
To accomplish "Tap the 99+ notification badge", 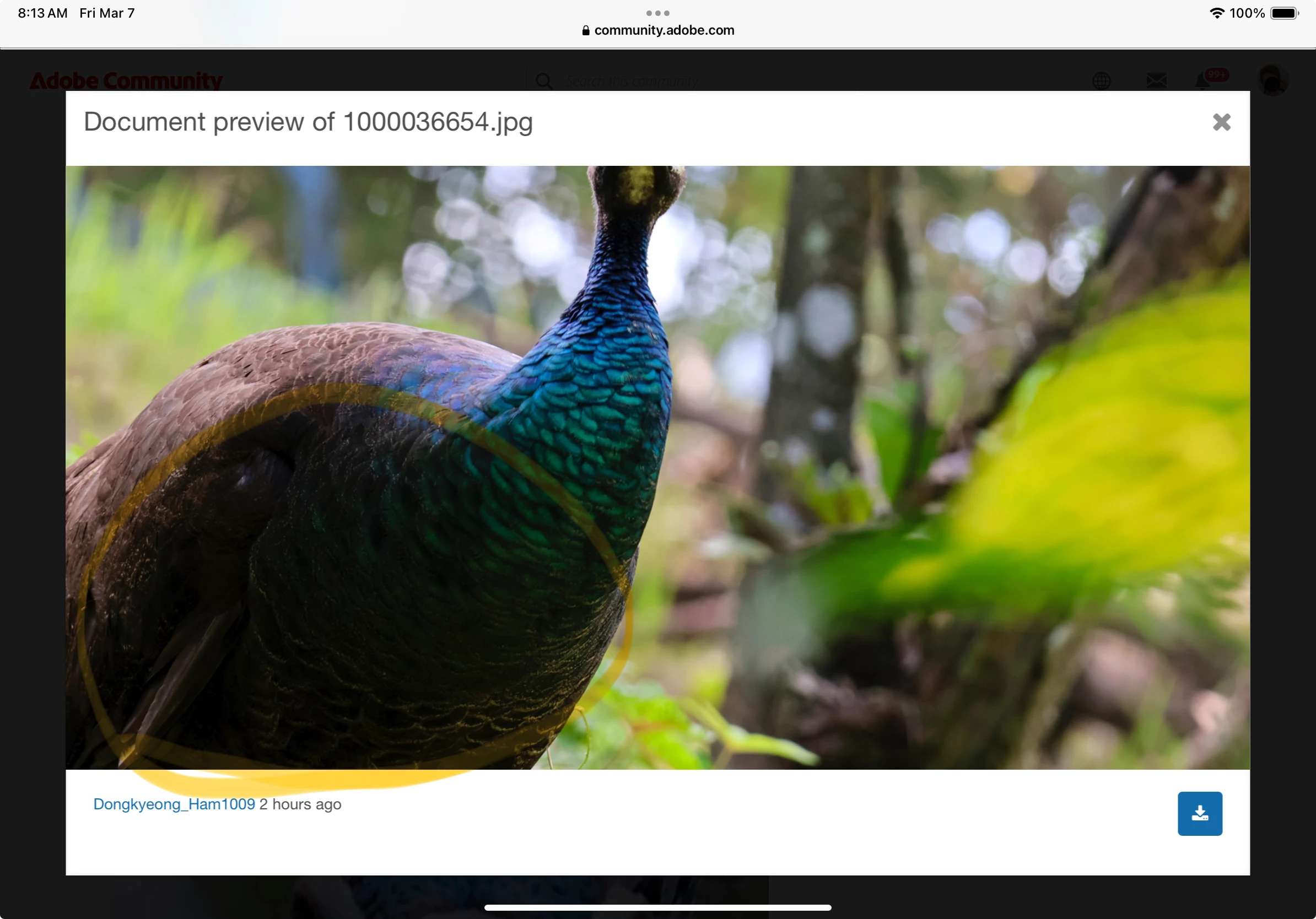I will point(1216,74).
